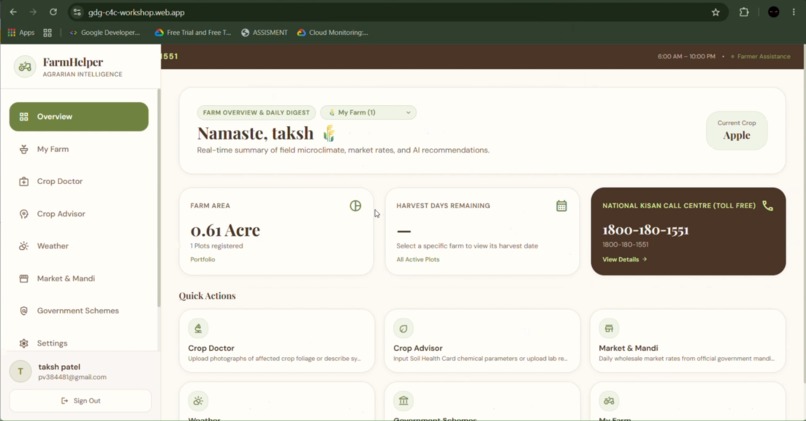Click the Farm Area pie chart icon
This screenshot has height=421, width=806.
pos(355,206)
